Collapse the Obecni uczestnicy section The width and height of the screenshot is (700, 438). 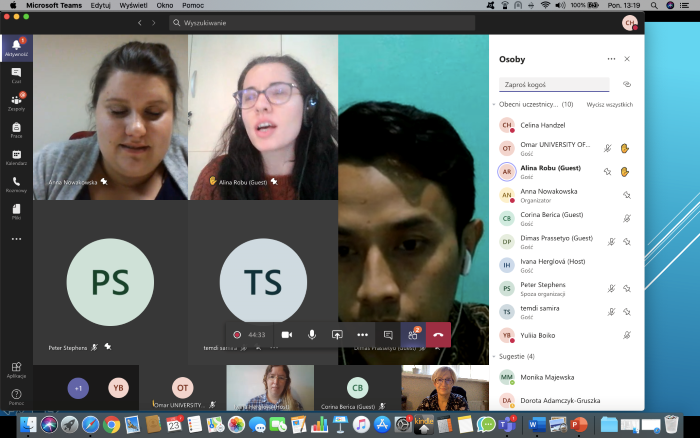coord(494,104)
